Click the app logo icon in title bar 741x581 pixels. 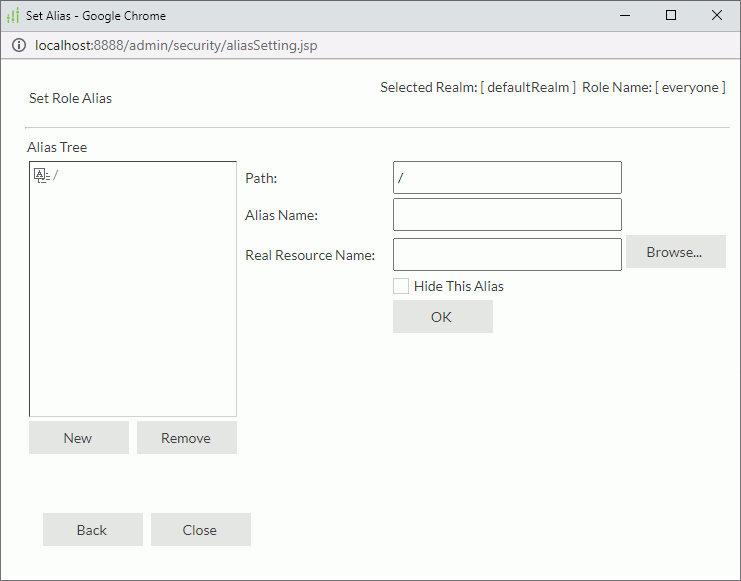coord(13,16)
